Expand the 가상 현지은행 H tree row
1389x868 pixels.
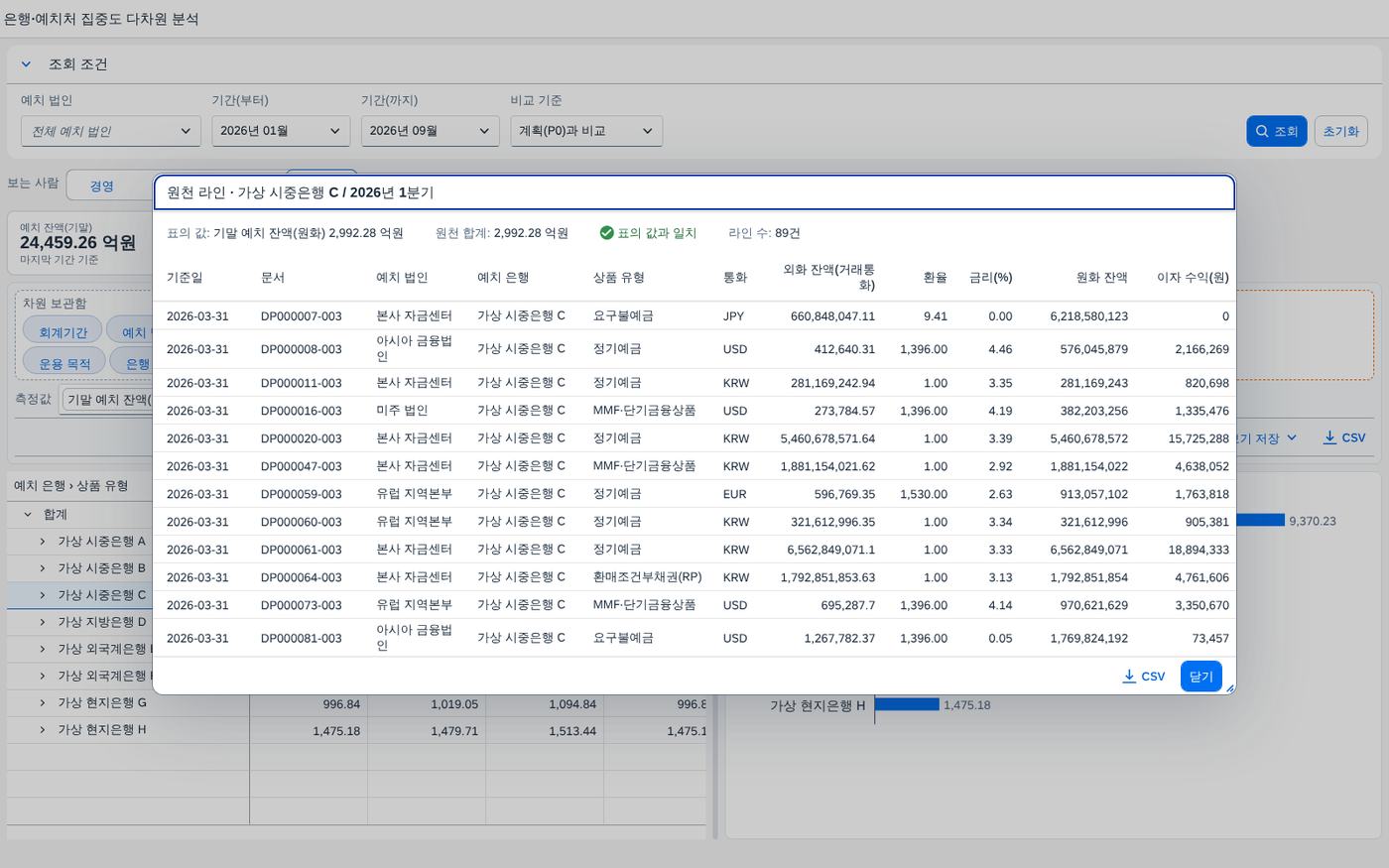[43, 729]
